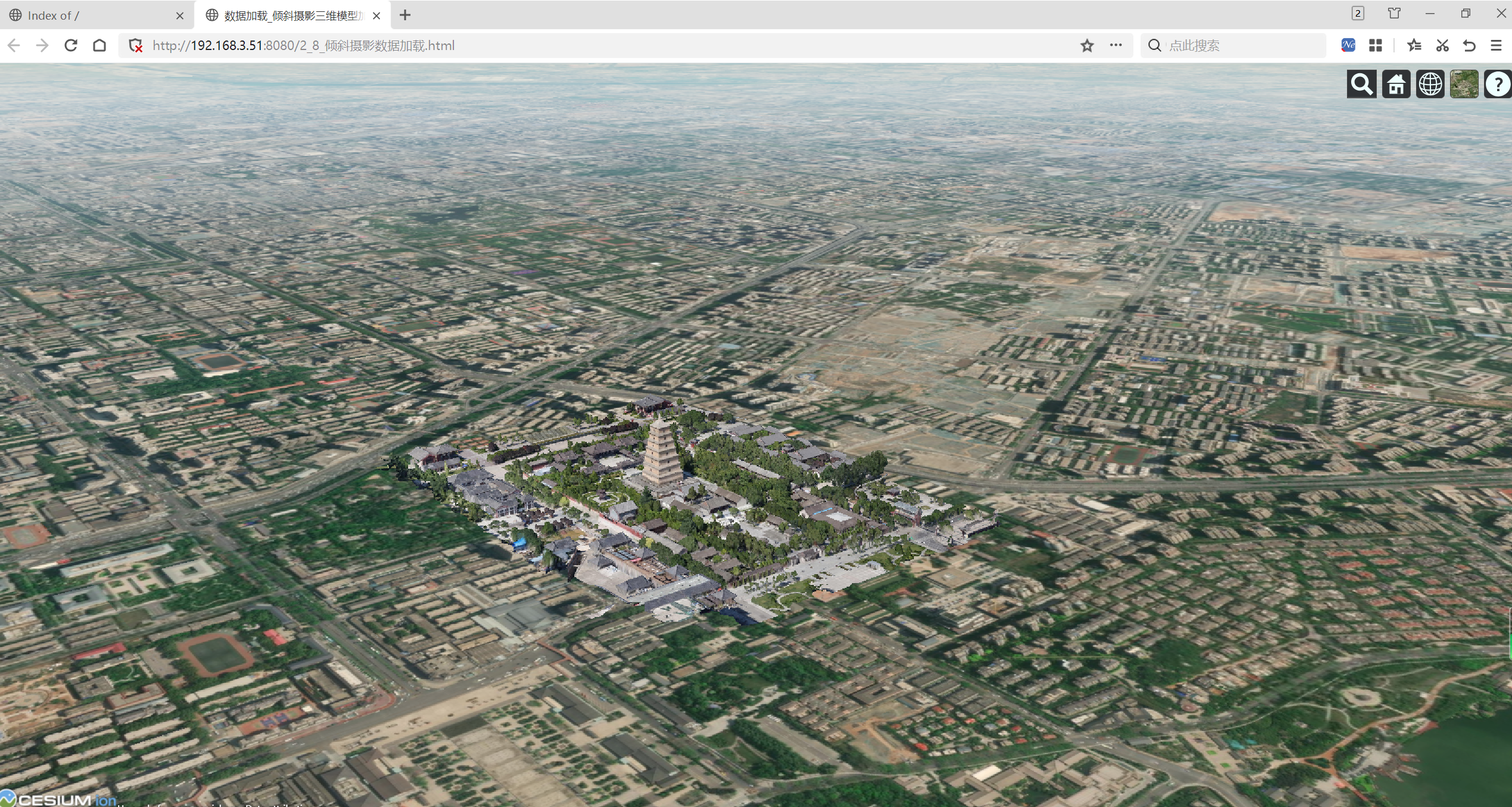Click the Cesium ion logo credit
Screen dimensions: 1512x807
(x=58, y=799)
